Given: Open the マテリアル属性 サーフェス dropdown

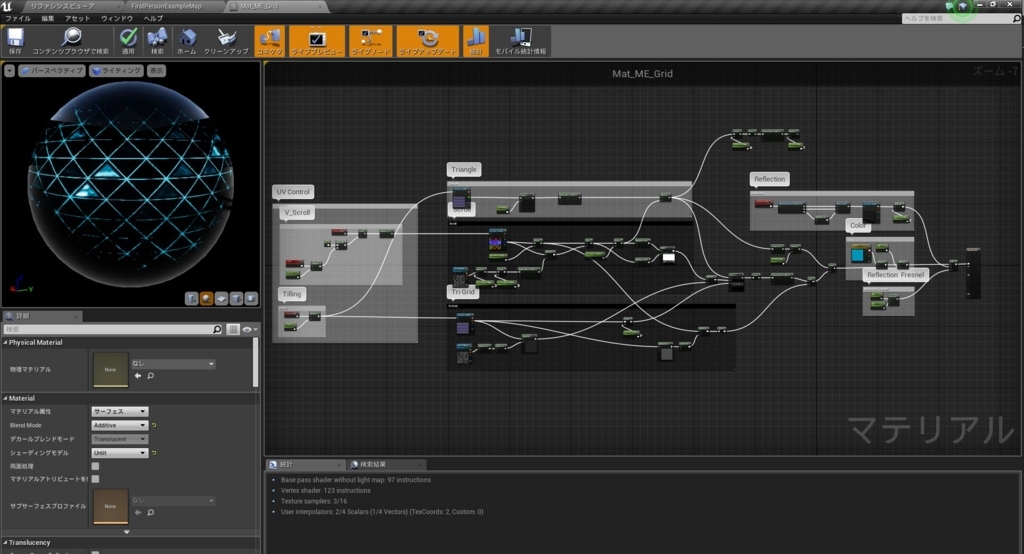Looking at the screenshot, I should (120, 412).
